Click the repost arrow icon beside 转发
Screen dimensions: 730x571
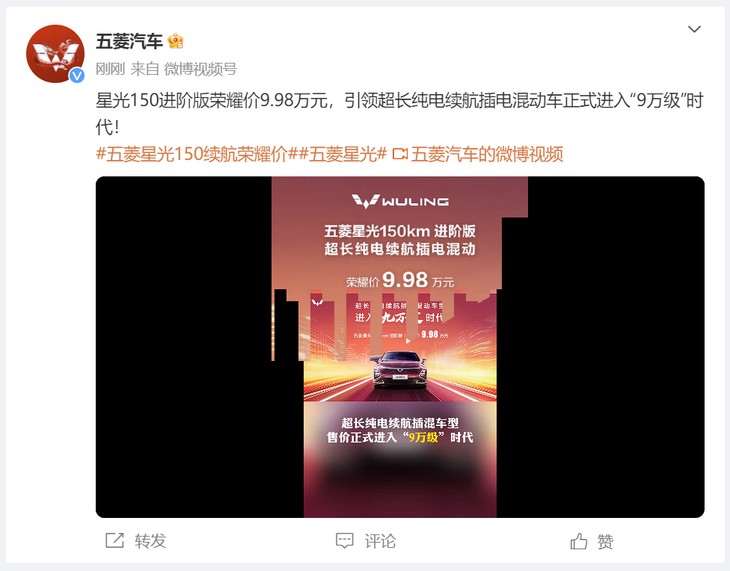(115, 541)
